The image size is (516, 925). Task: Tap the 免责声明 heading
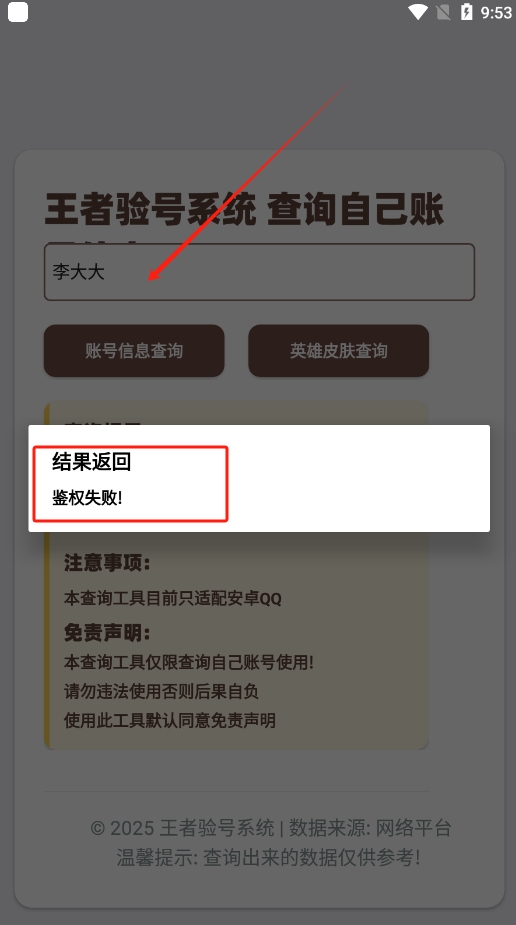(107, 632)
